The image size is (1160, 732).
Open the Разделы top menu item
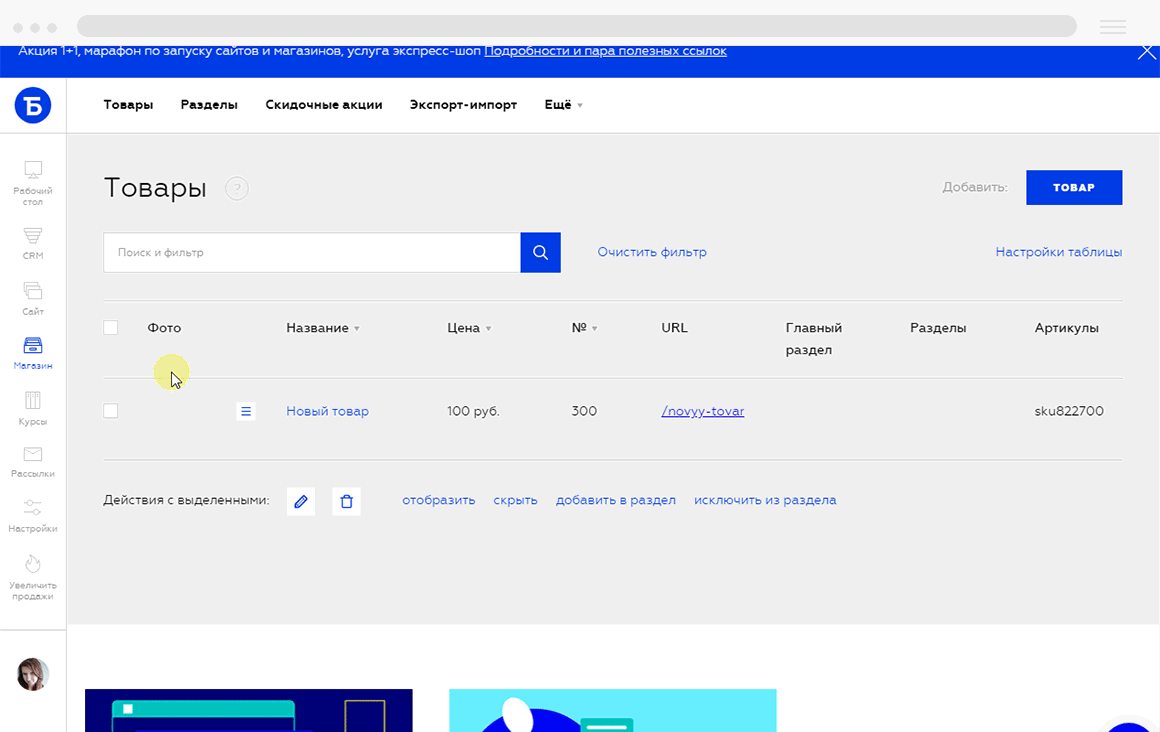209,105
